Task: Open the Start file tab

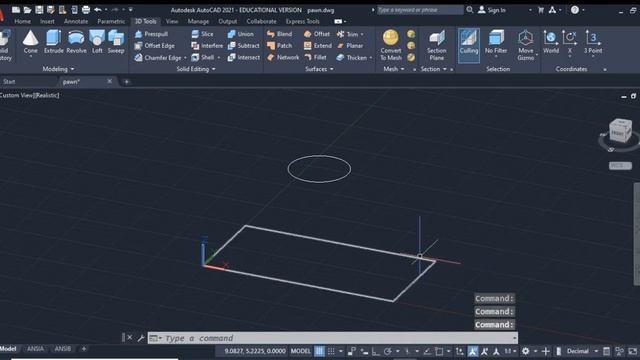Action: pyautogui.click(x=9, y=82)
